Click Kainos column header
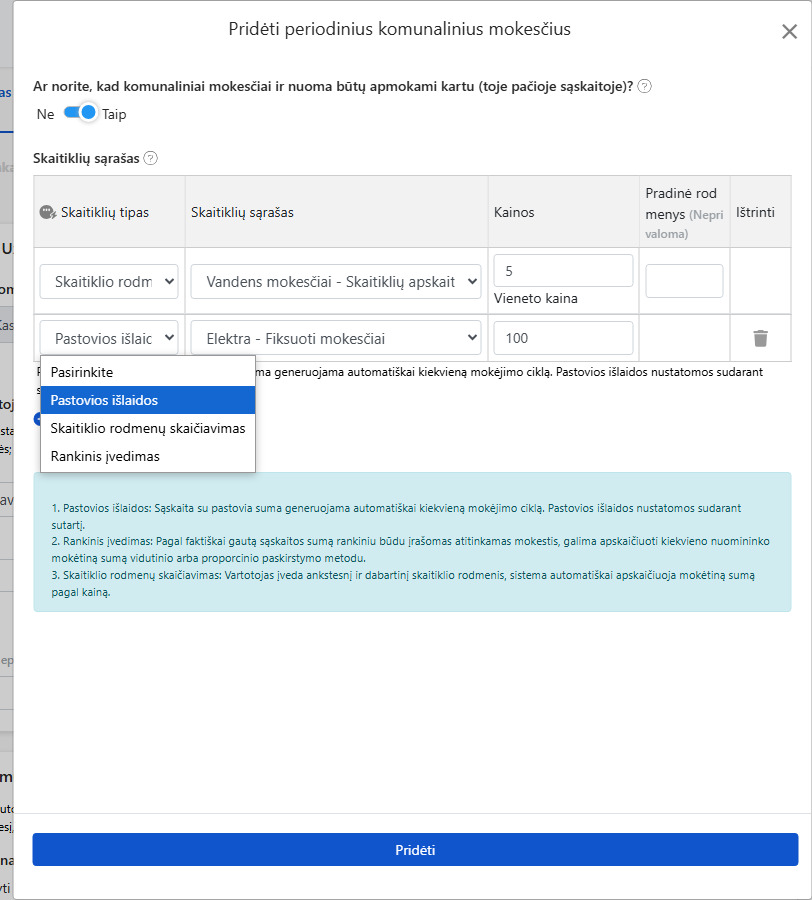Screen dimensions: 812x900 coord(514,212)
